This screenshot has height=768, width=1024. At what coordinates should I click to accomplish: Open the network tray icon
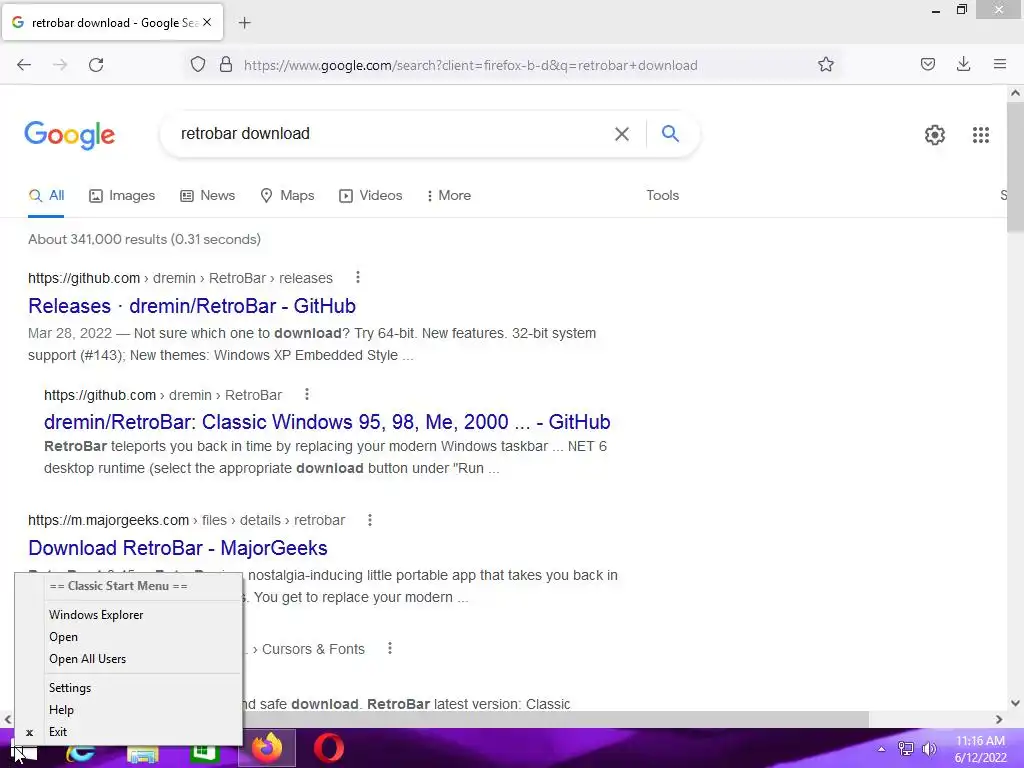click(x=906, y=749)
